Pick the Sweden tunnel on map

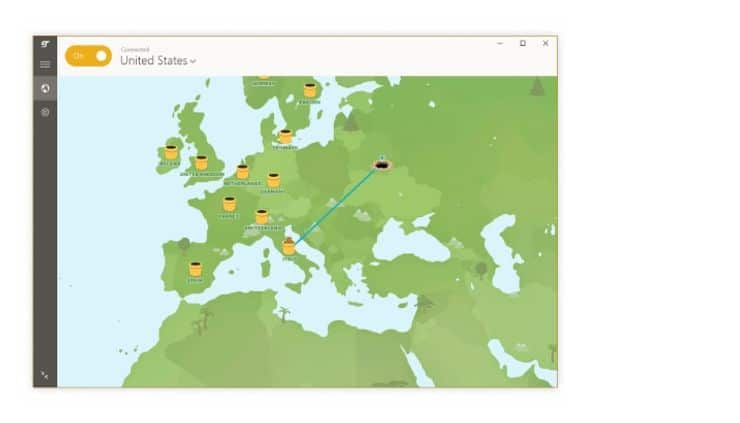point(310,90)
